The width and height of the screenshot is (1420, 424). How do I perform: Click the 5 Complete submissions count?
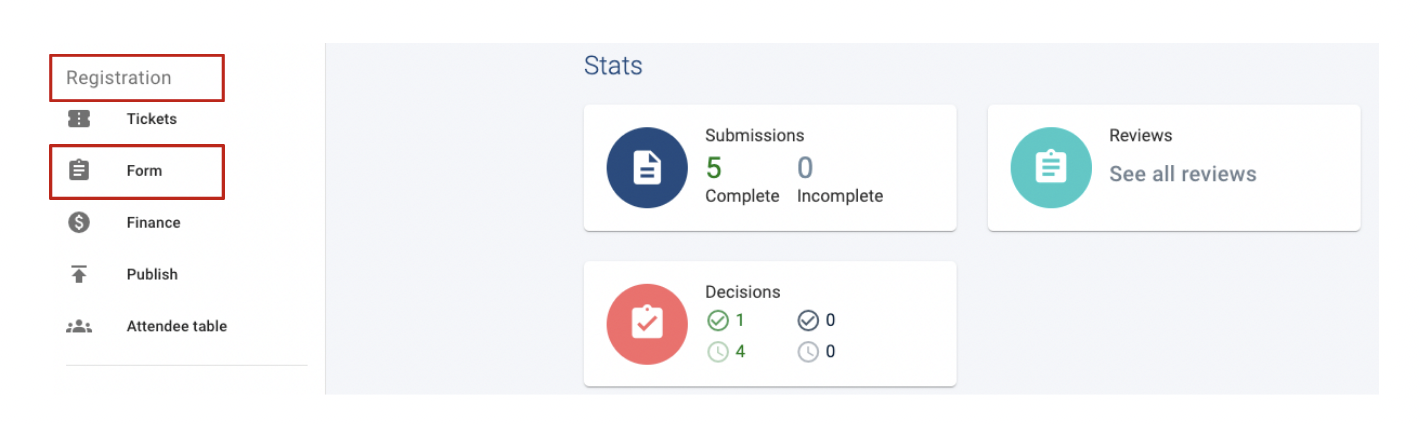click(713, 168)
